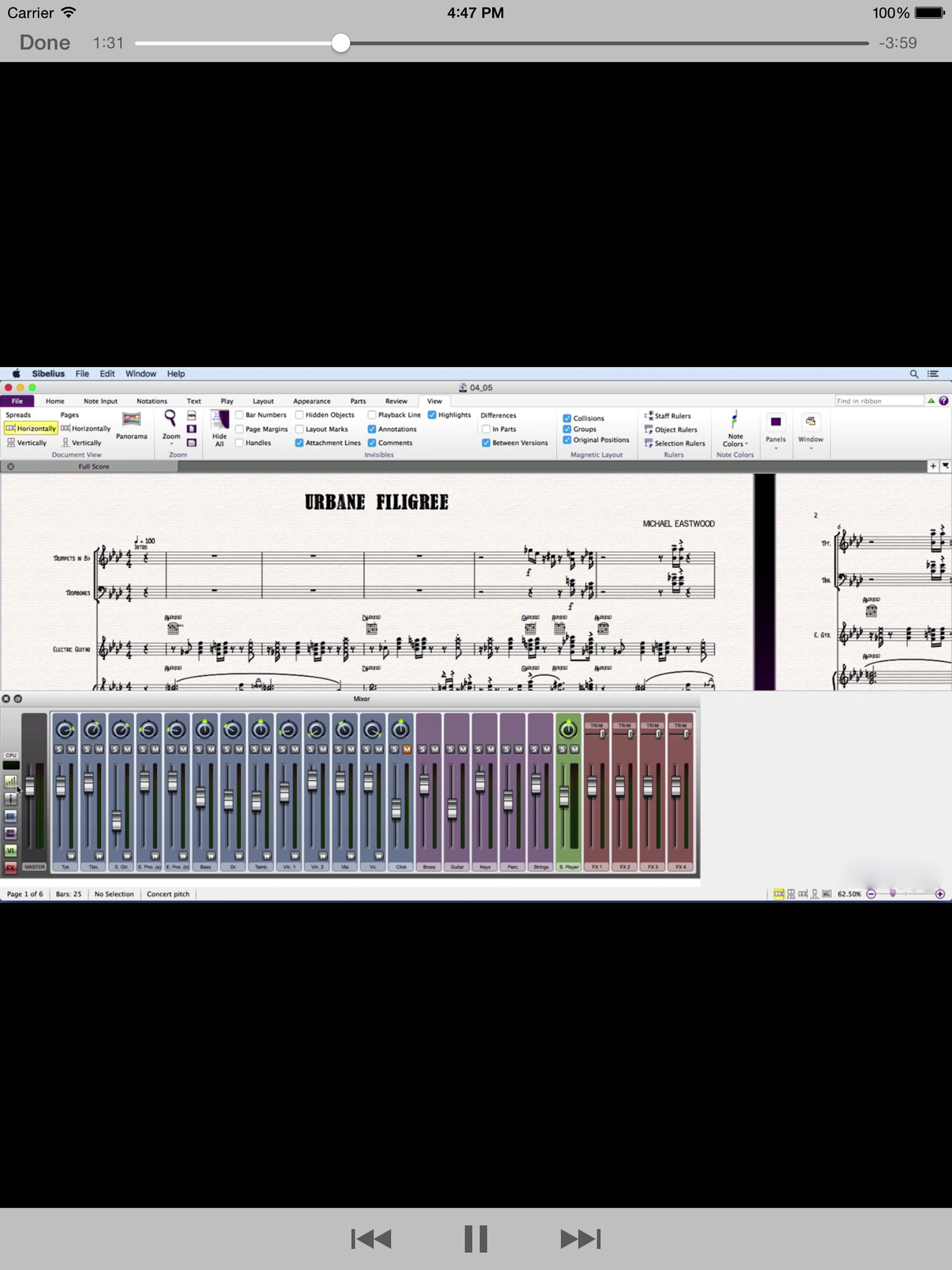
Task: Enable the Bar Numbers checkbox
Action: click(x=240, y=415)
